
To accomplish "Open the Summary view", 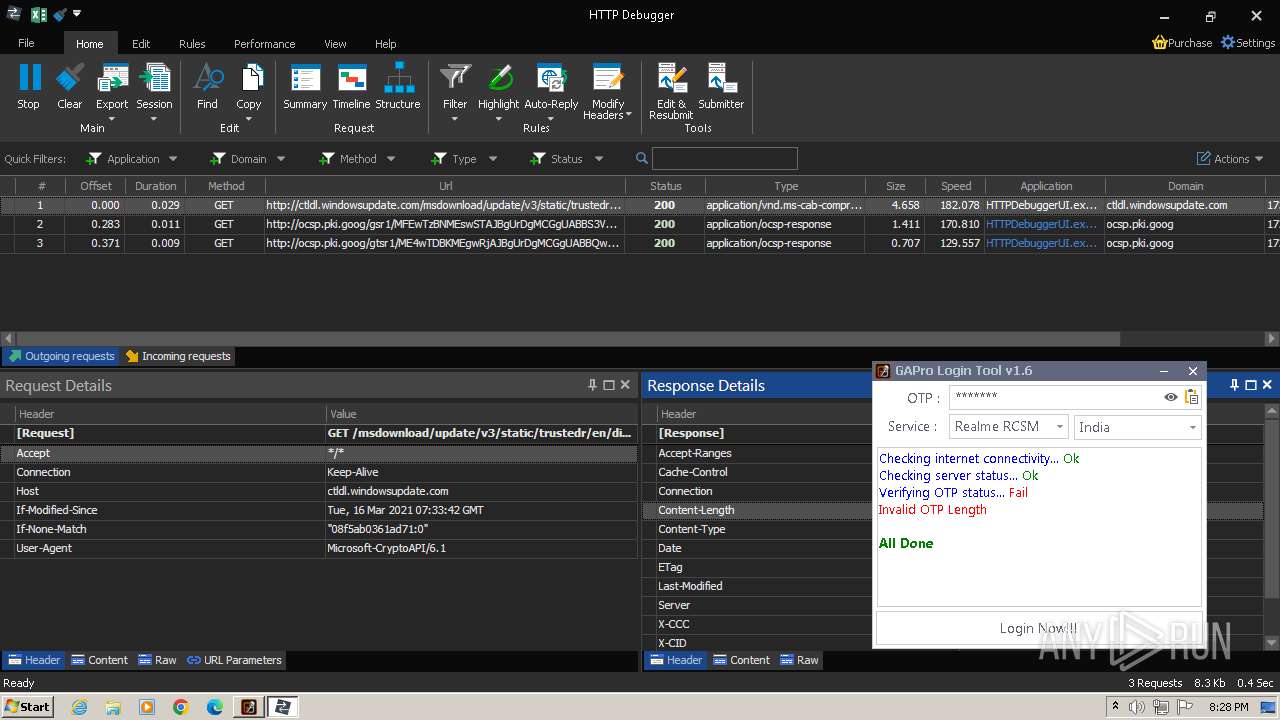I will pyautogui.click(x=305, y=86).
